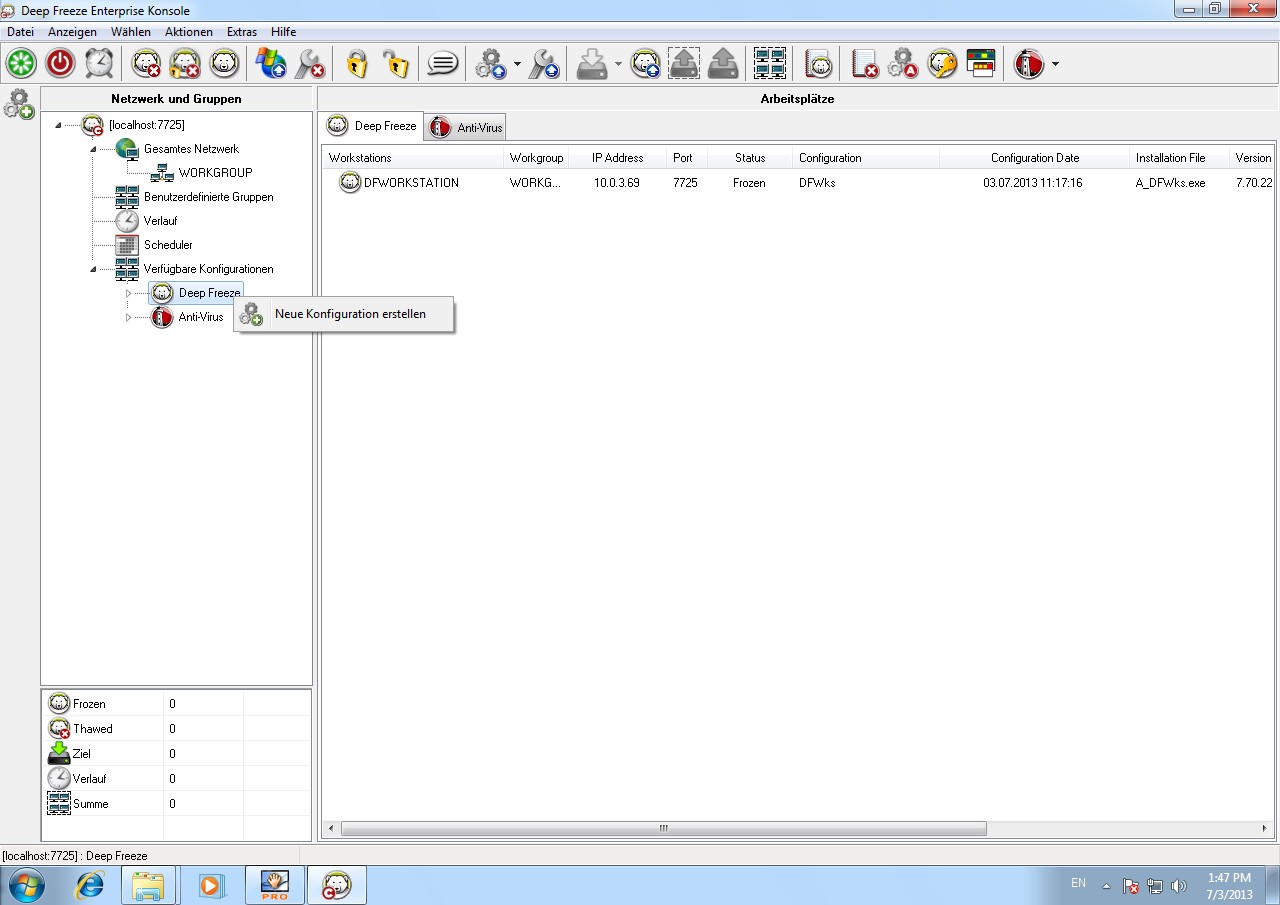Collapse the Gesamtes Netzwerk tree node
The height and width of the screenshot is (905, 1280).
[93, 149]
